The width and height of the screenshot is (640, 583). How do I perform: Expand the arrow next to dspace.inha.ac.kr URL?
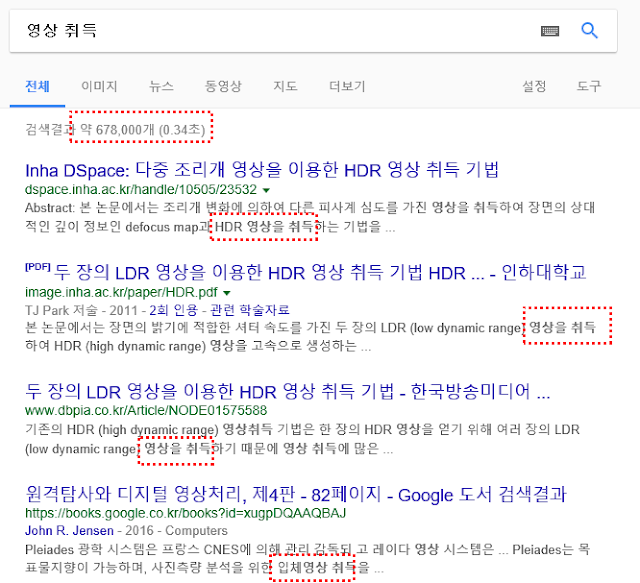(x=266, y=190)
